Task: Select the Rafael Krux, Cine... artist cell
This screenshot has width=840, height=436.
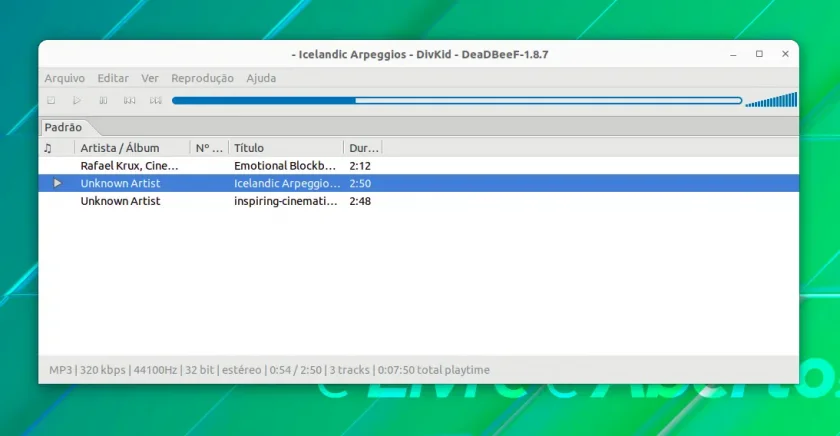Action: coord(130,166)
